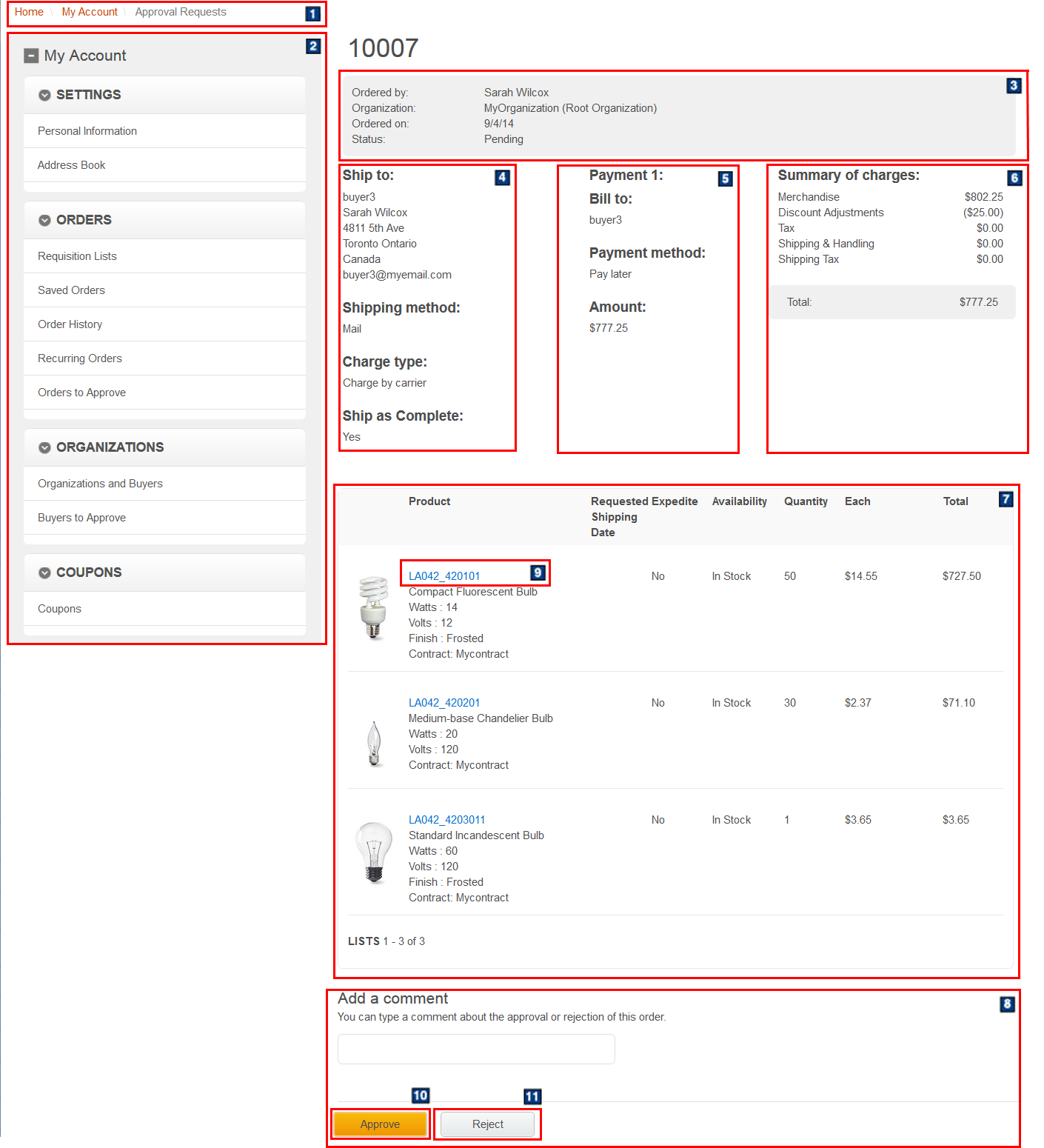Open My Account breadcrumb link

pyautogui.click(x=90, y=12)
